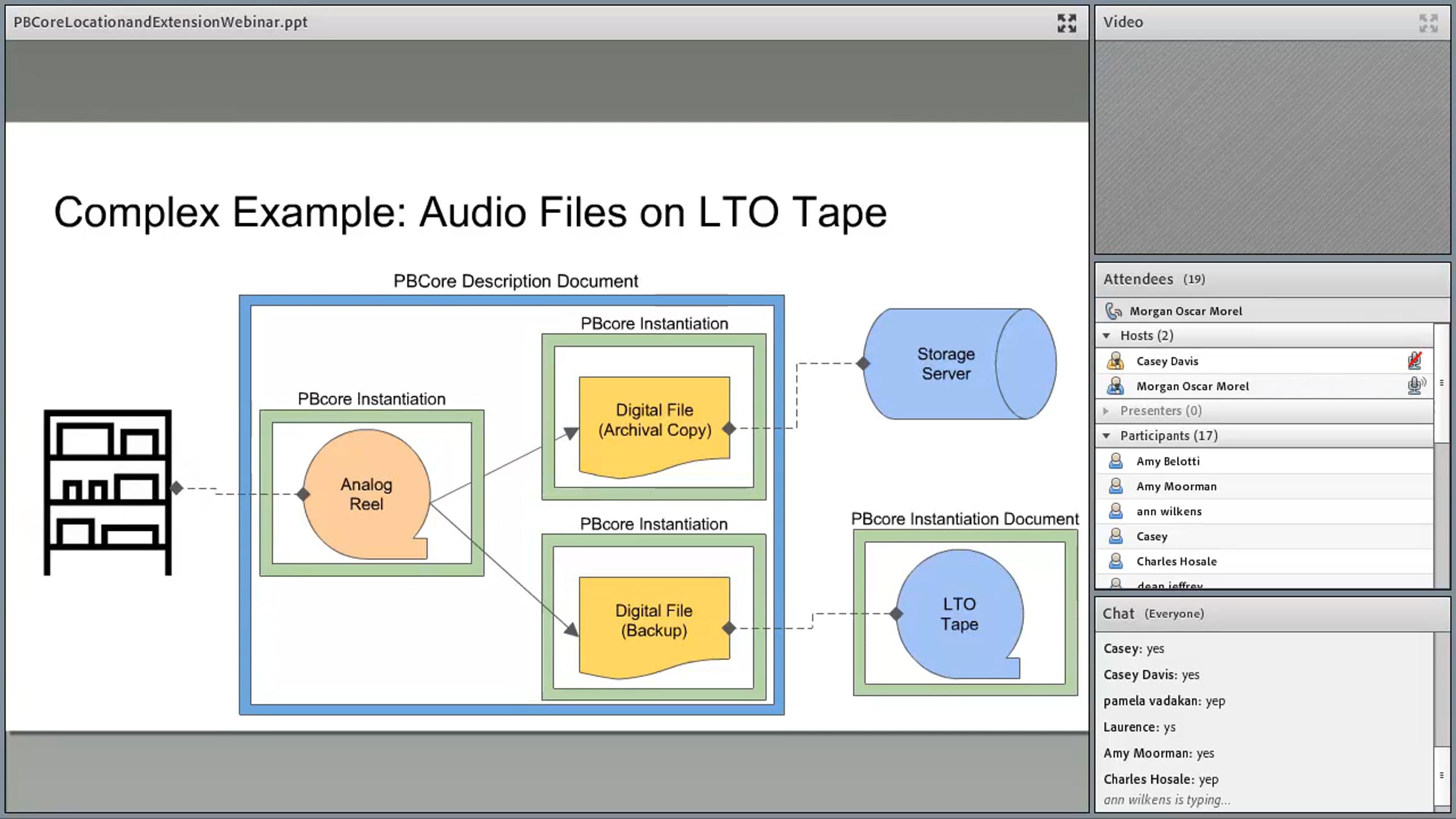Click Casey Davis's muted microphone icon
This screenshot has height=819, width=1456.
[x=1415, y=360]
